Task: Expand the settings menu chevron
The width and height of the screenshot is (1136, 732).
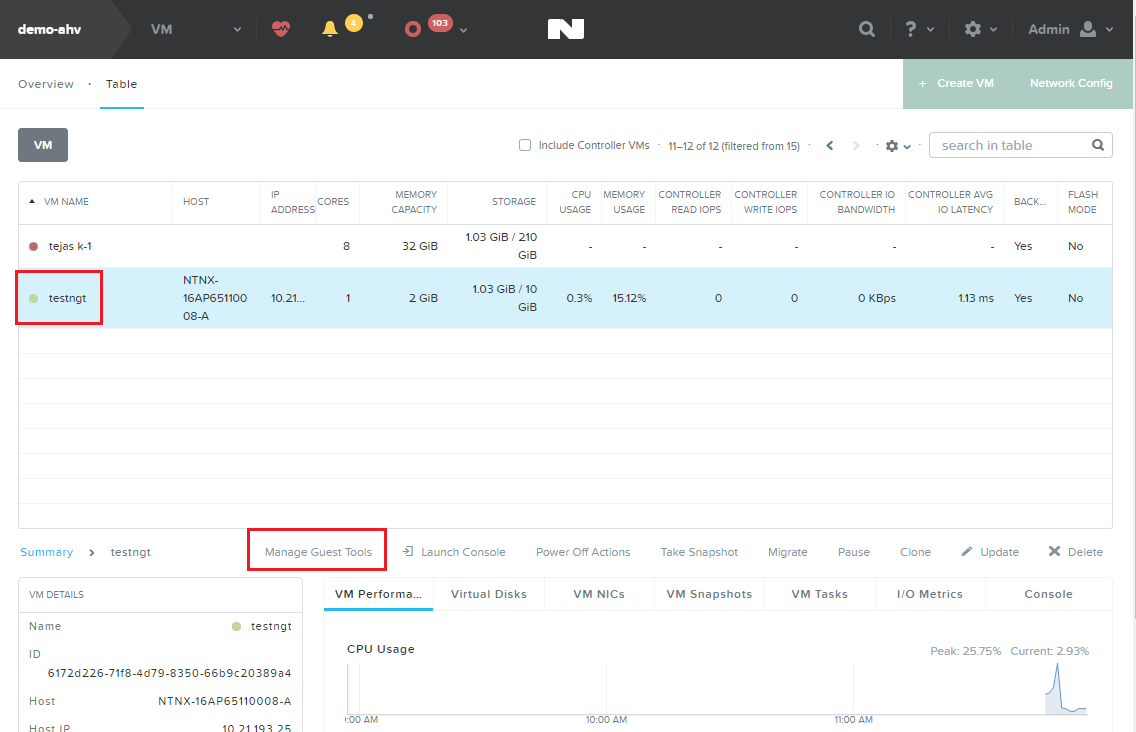Action: coord(993,30)
